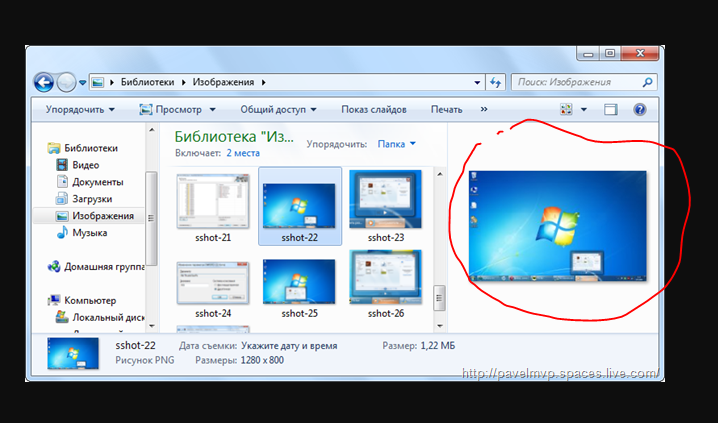Click the Размер value 1,22 МБ
Screen dimensions: 718x423
pyautogui.click(x=438, y=346)
